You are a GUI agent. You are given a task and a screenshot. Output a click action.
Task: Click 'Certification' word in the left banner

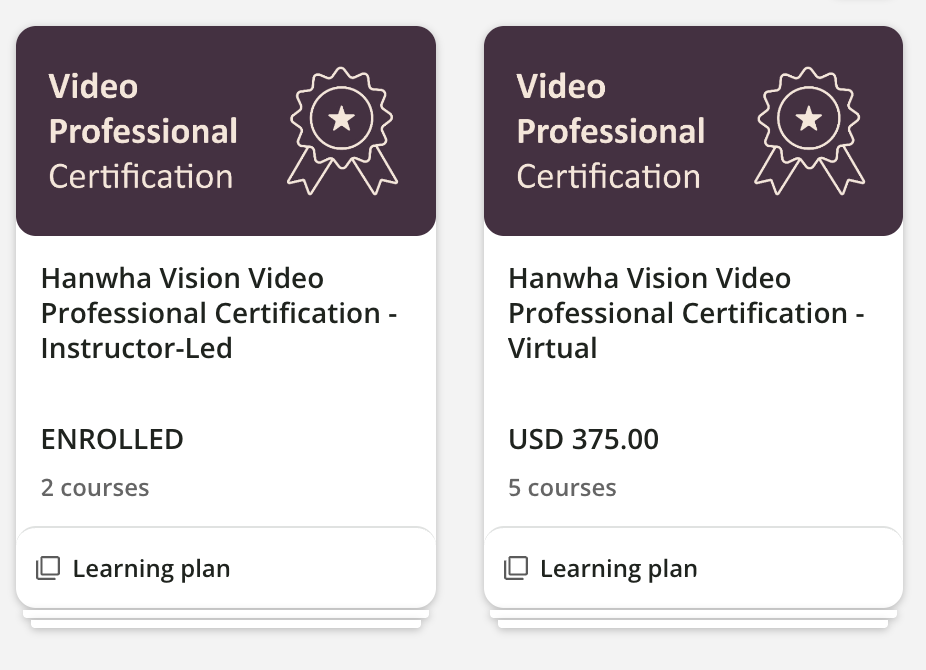coord(141,177)
